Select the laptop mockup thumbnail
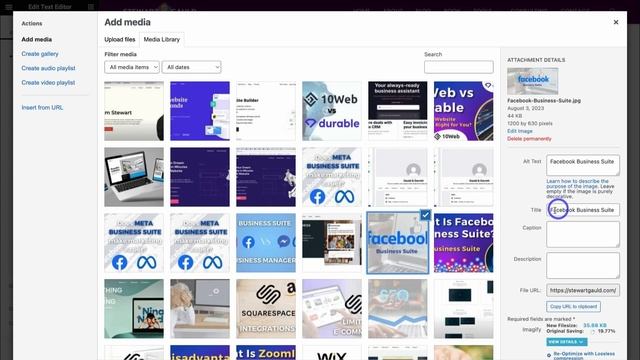 pyautogui.click(x=134, y=177)
